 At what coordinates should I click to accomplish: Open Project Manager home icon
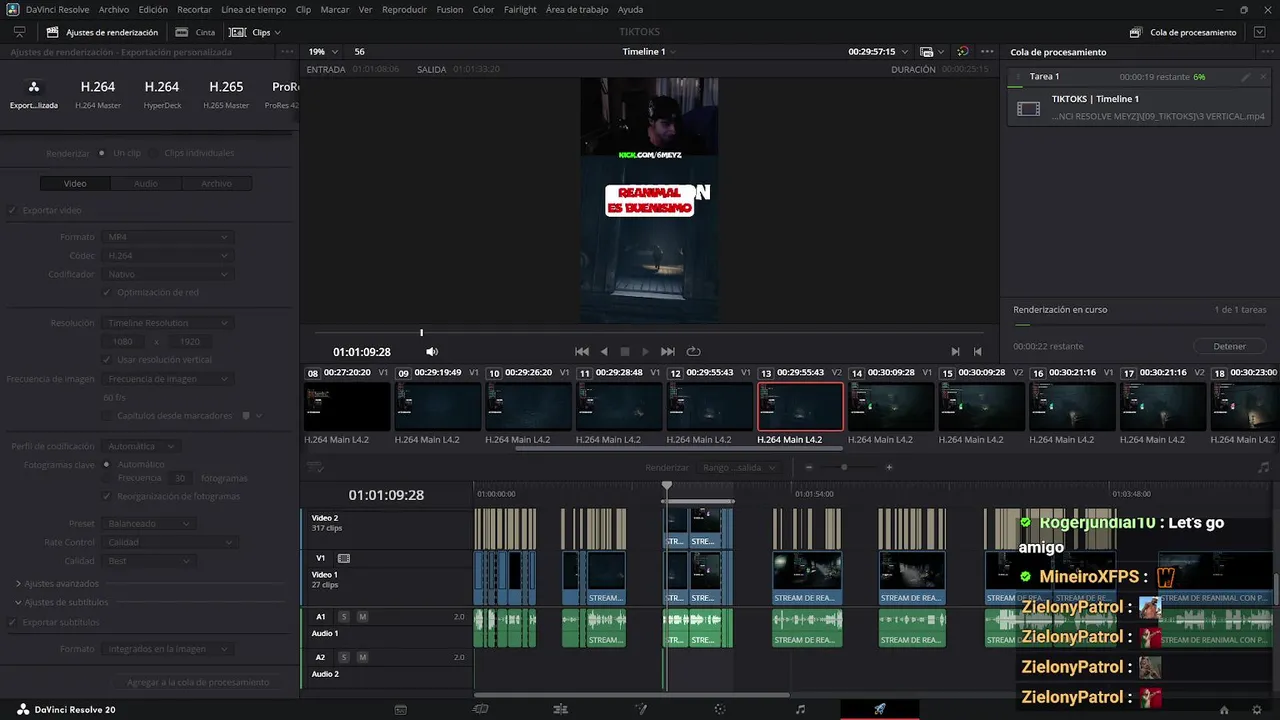coord(1224,710)
